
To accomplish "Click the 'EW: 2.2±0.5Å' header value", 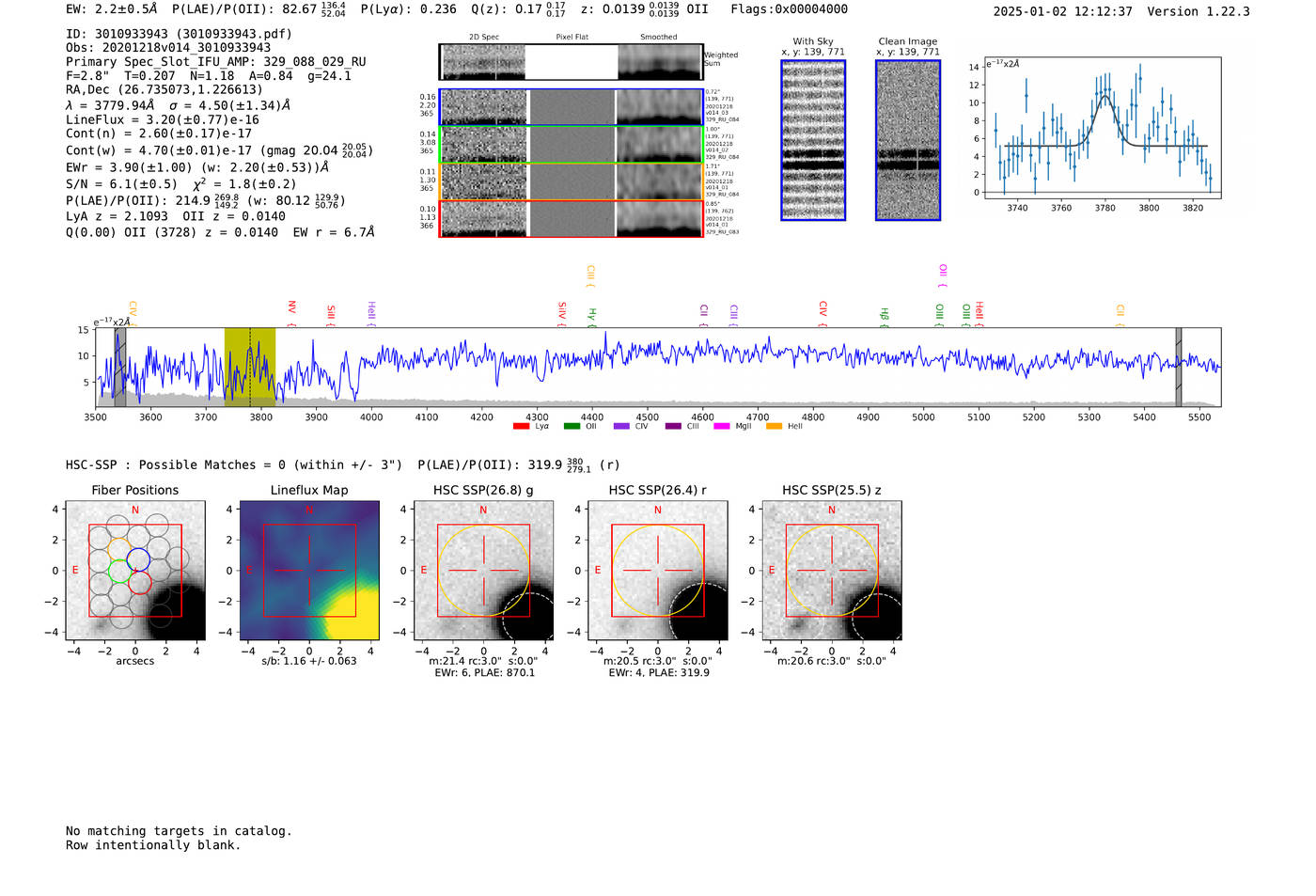I will 111,9.
